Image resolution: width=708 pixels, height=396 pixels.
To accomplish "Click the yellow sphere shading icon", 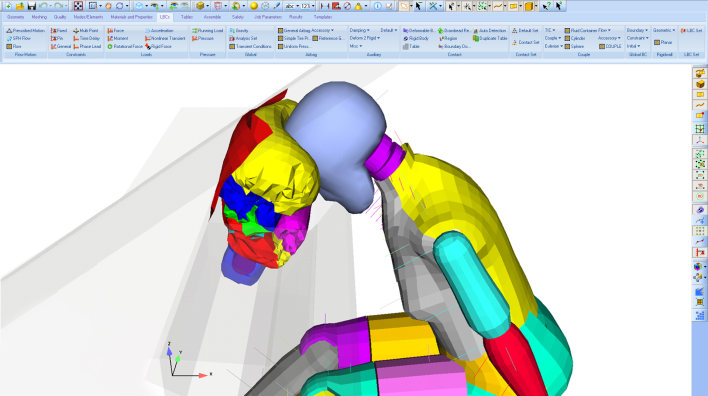I will (254, 6).
